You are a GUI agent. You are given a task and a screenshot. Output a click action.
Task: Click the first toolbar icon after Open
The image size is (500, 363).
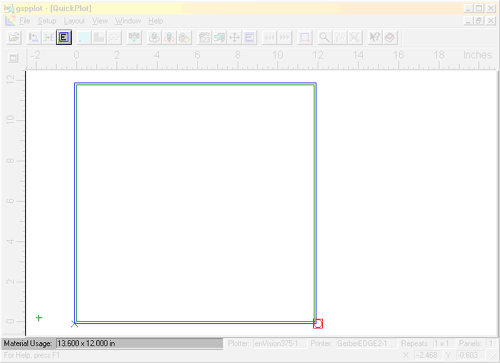[x=33, y=37]
